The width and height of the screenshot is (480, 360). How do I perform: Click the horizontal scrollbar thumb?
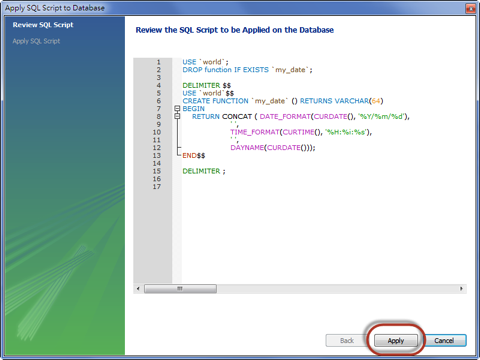[x=180, y=288]
